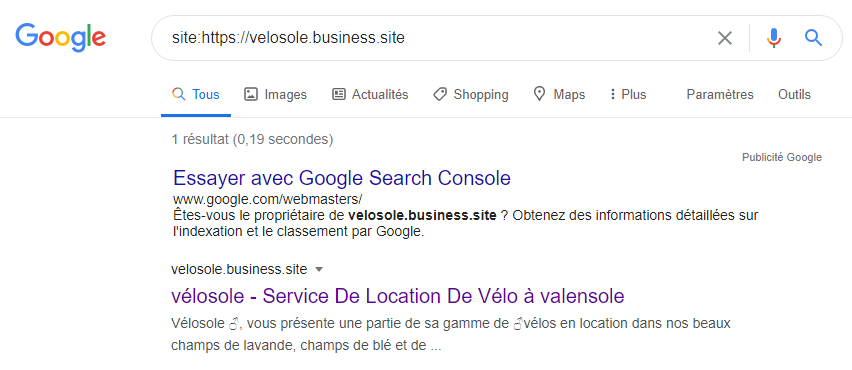
Task: Click www.google.com/webmasters/ URL text
Action: click(267, 198)
